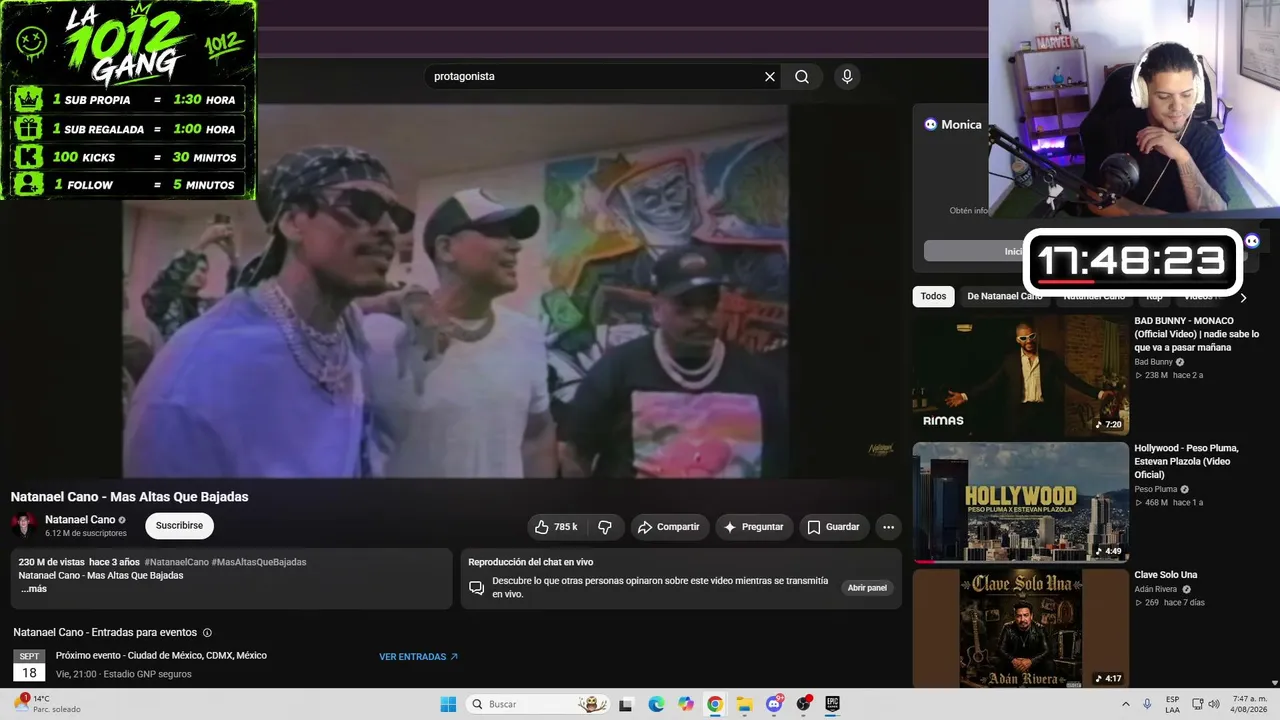Select the "De Natanael Cano" filter chip
This screenshot has height=720, width=1280.
pos(1004,296)
